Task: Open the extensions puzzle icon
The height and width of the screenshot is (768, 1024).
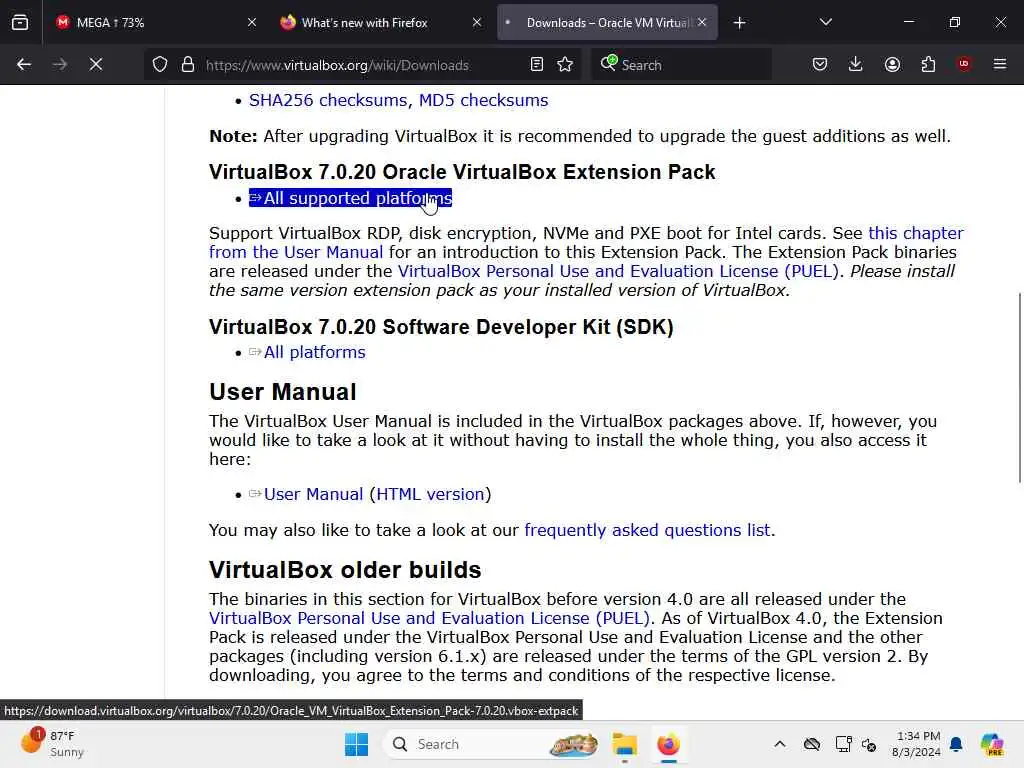Action: pos(928,65)
